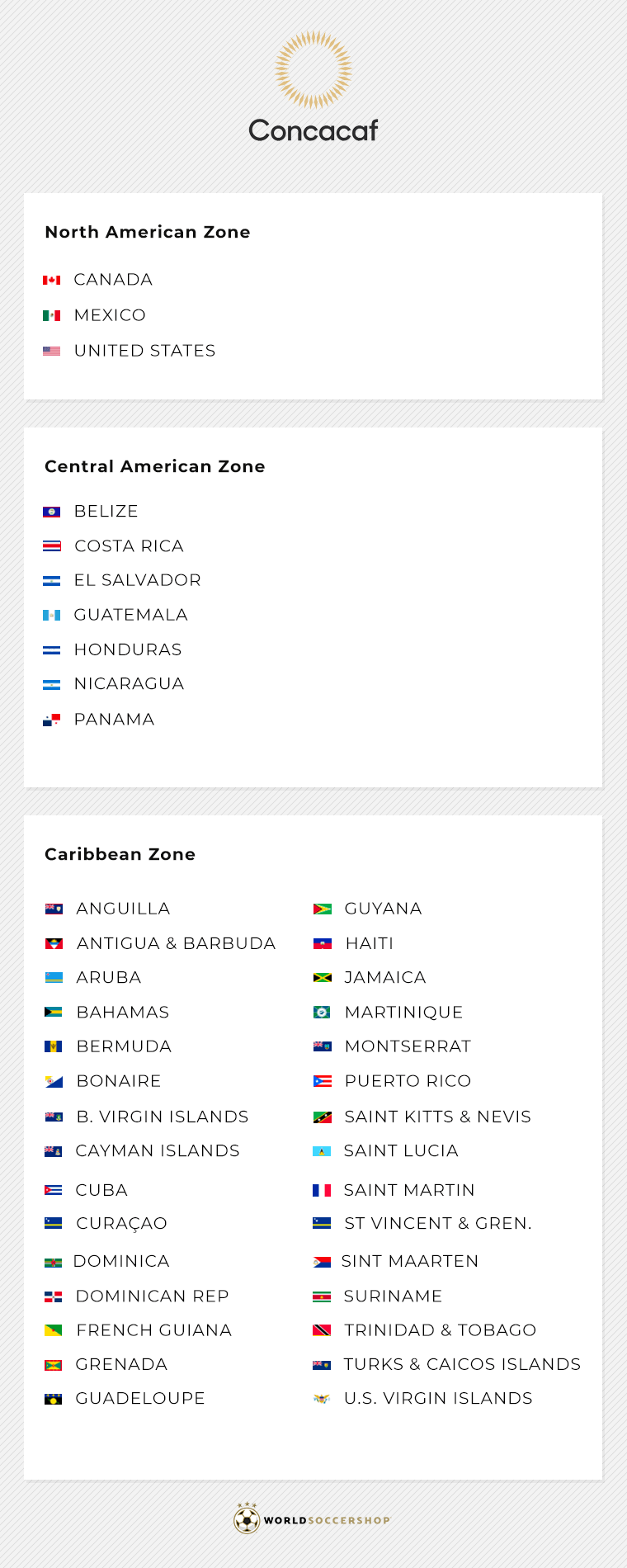The width and height of the screenshot is (627, 1568).
Task: Click the Panama flag icon
Action: (52, 720)
